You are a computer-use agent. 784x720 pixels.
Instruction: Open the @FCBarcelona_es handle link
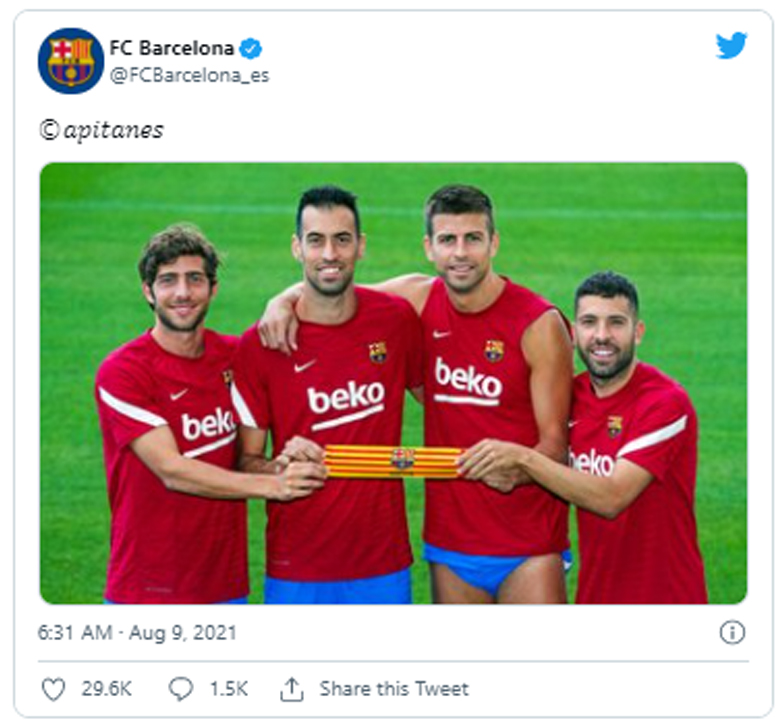(190, 76)
